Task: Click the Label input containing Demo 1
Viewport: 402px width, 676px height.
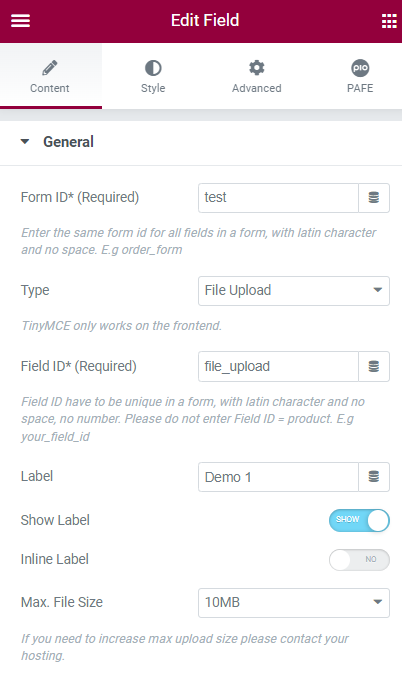Action: 278,477
